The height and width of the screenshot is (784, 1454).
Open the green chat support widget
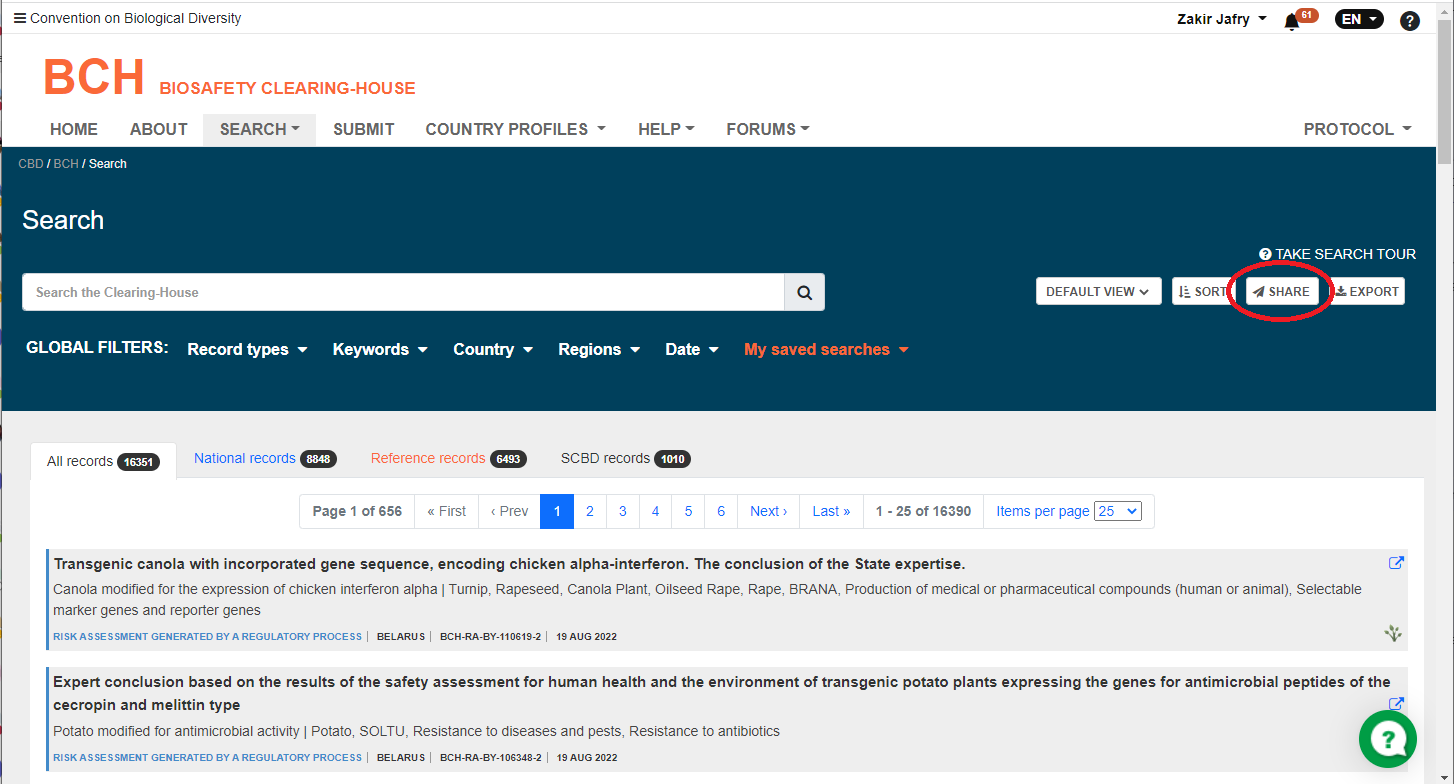(1387, 739)
